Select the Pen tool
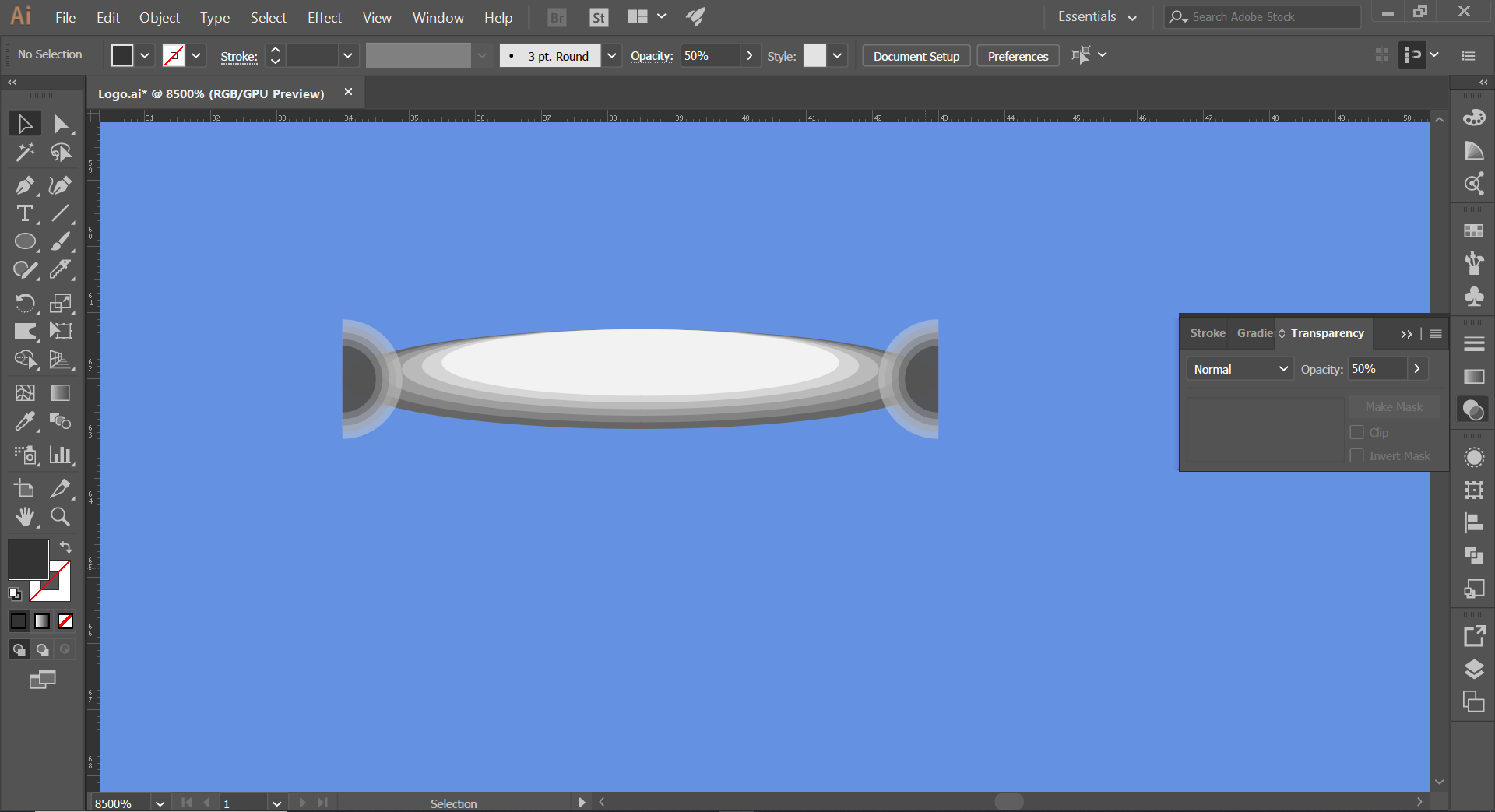This screenshot has width=1495, height=812. pyautogui.click(x=25, y=185)
